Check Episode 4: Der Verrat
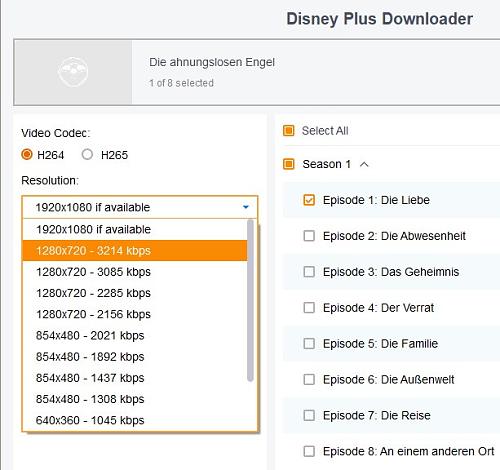Viewport: 500px width, 470px height. click(x=309, y=308)
